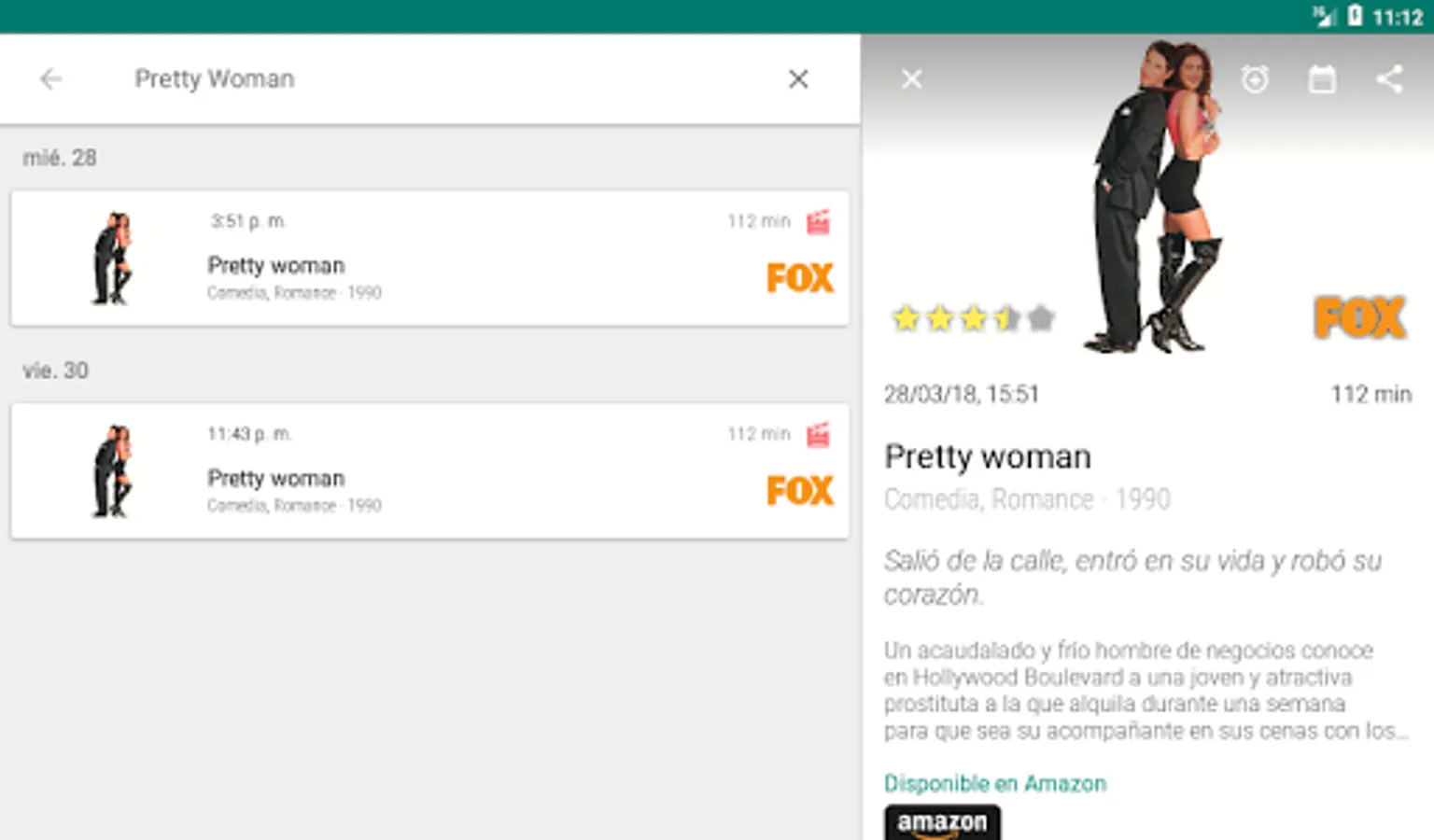Click the tagline 'Salió de la calle...'
This screenshot has height=840, width=1434.
tap(1133, 578)
